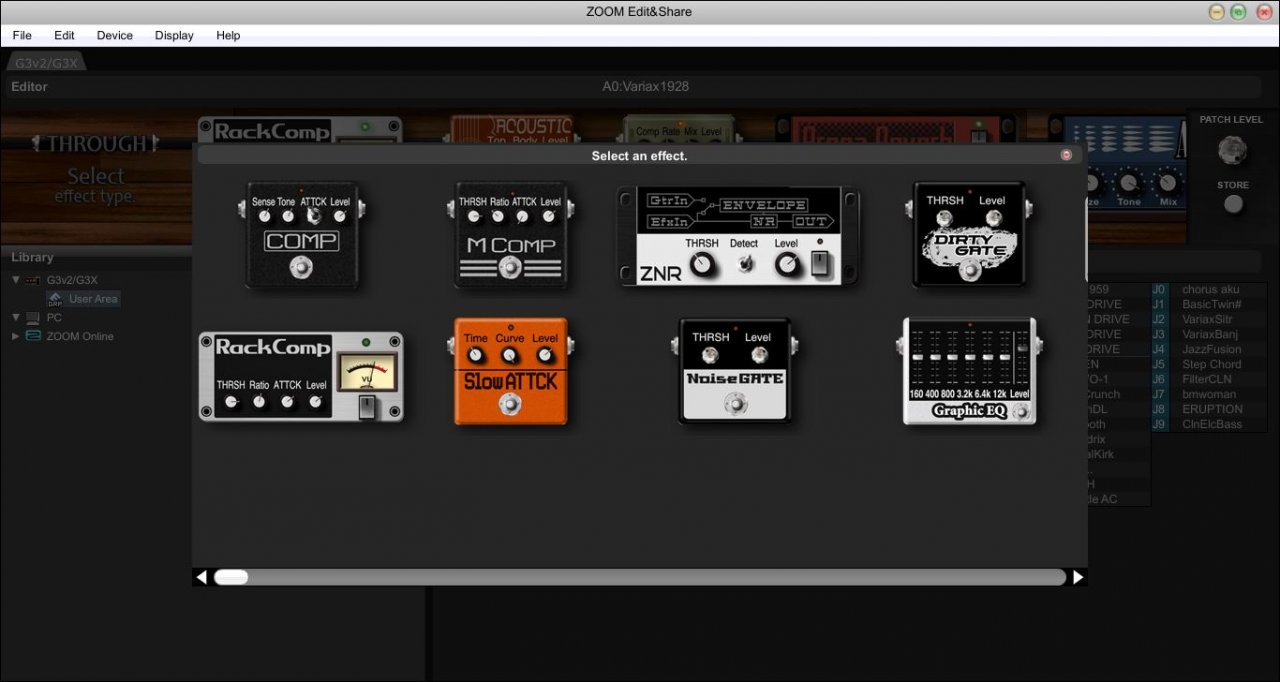Select patch J8 ERUPTION
This screenshot has width=1280, height=682.
coord(1210,409)
